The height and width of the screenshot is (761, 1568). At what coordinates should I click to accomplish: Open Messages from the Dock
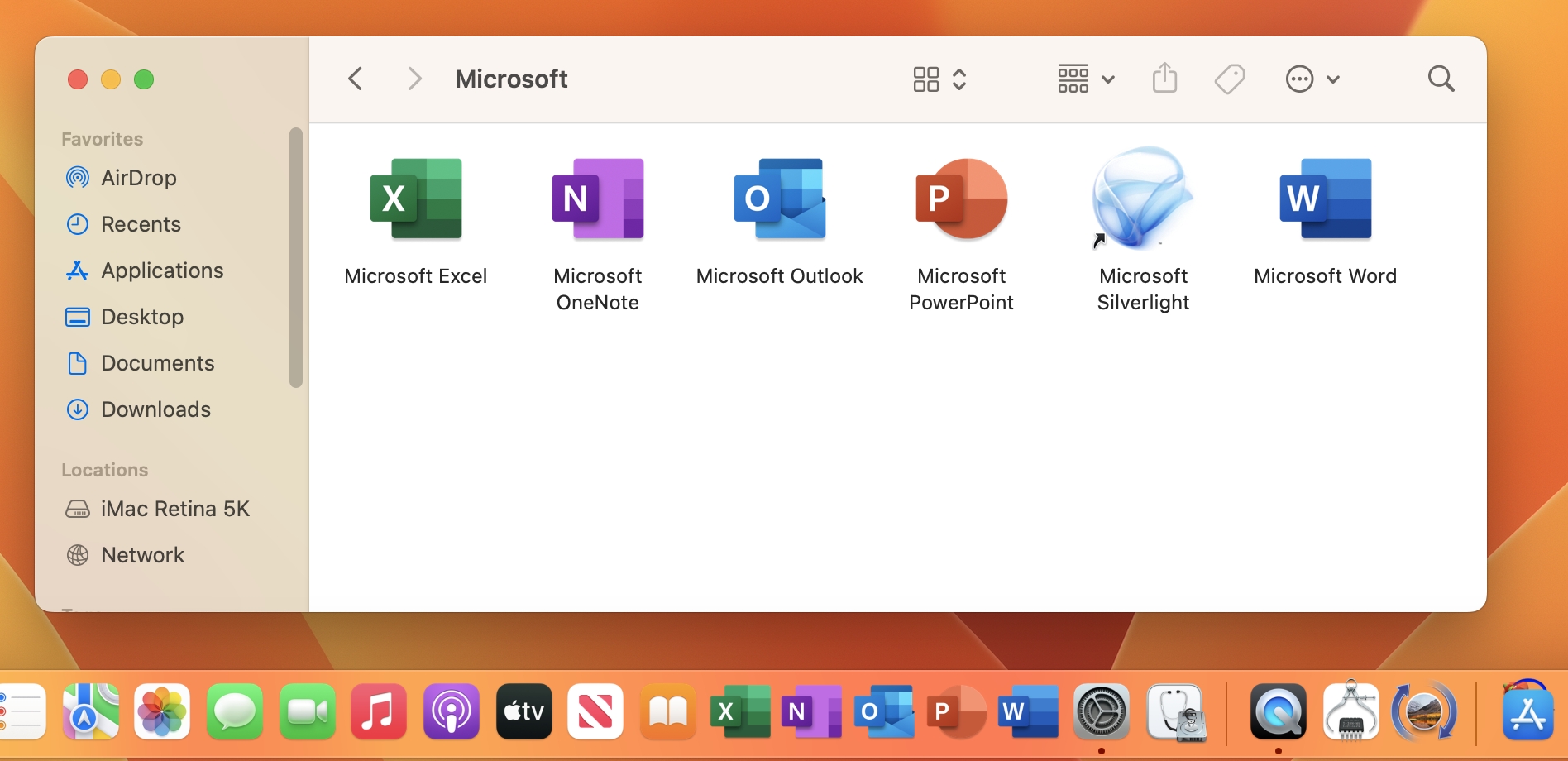235,711
